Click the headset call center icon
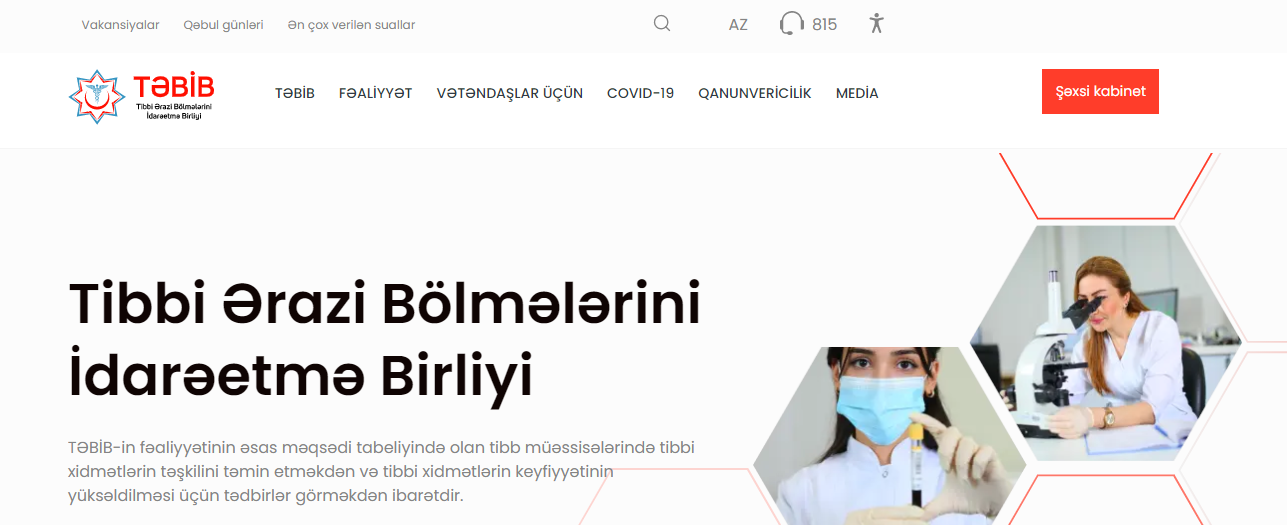Screen dimensions: 1287x525 (792, 23)
